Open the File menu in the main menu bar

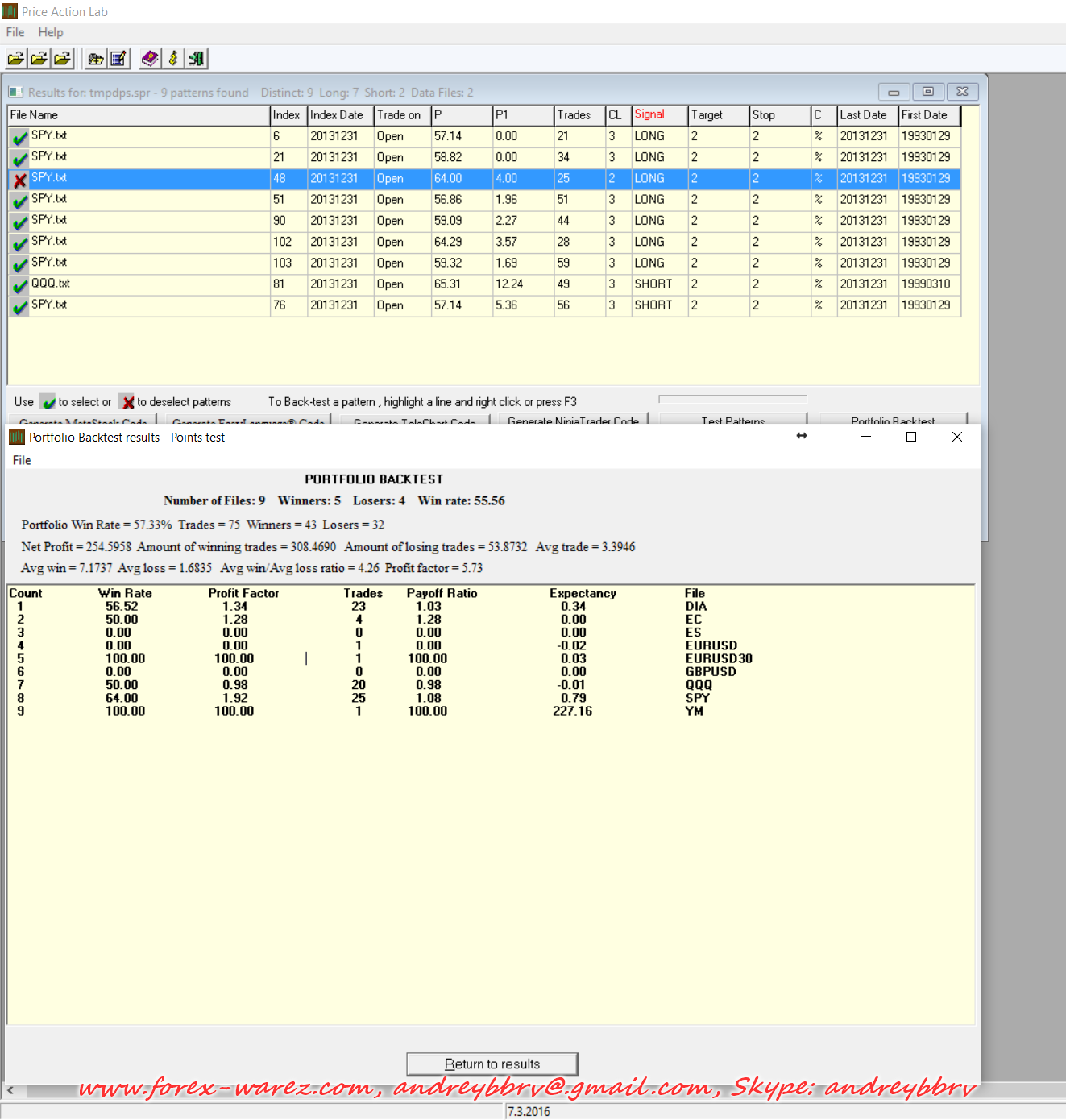tap(15, 32)
